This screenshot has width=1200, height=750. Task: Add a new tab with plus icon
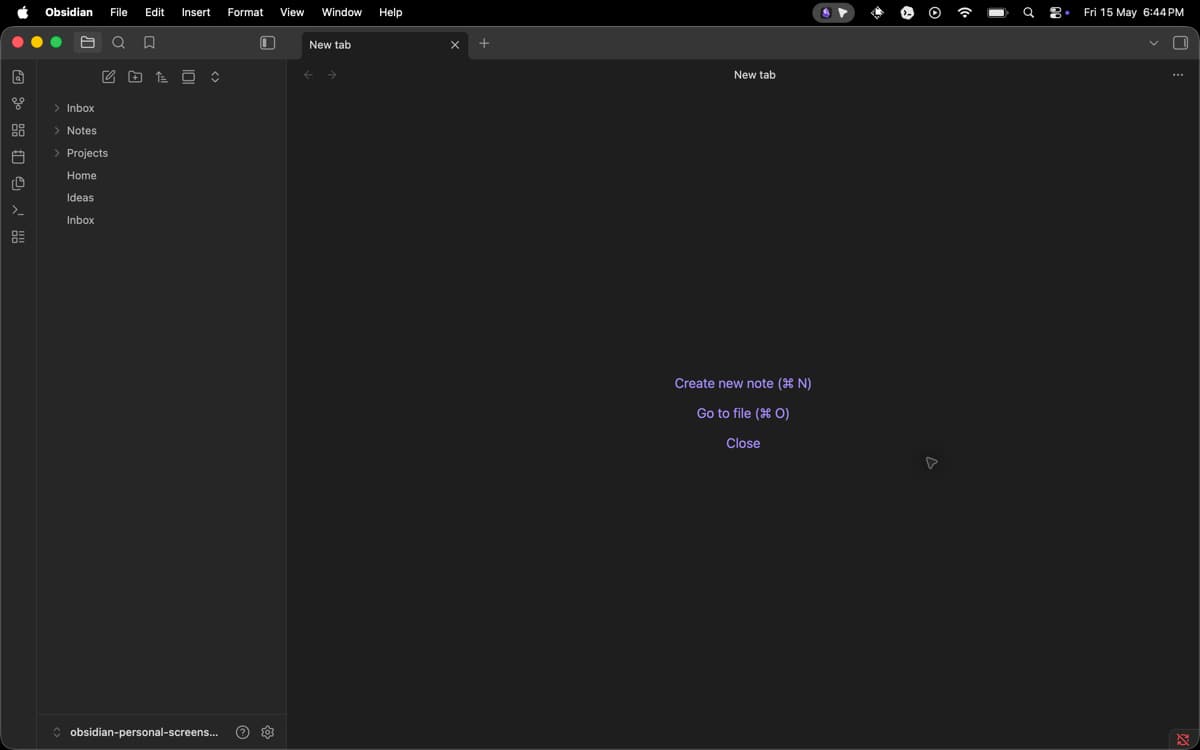coord(484,43)
